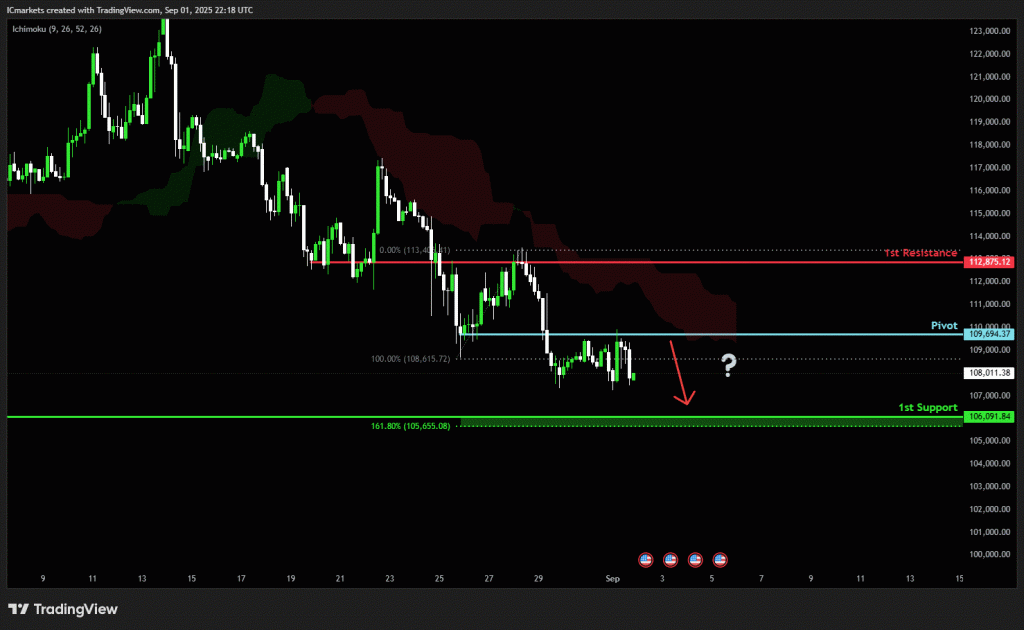Select the Ichimoku (9, 26, 52, 26) indicator label

57,29
